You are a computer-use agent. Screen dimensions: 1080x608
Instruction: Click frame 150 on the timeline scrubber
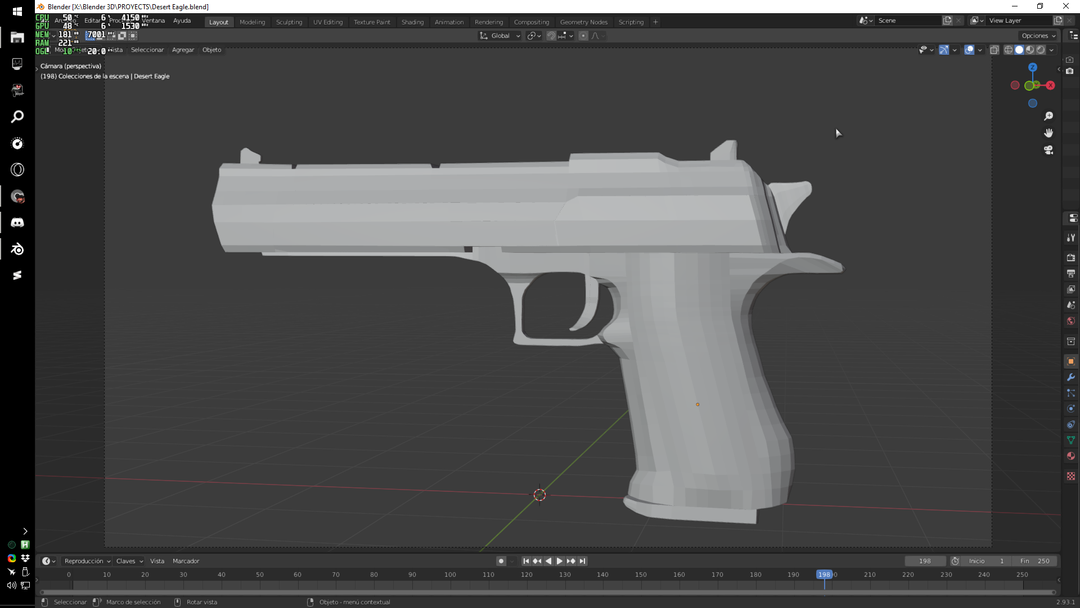[641, 575]
